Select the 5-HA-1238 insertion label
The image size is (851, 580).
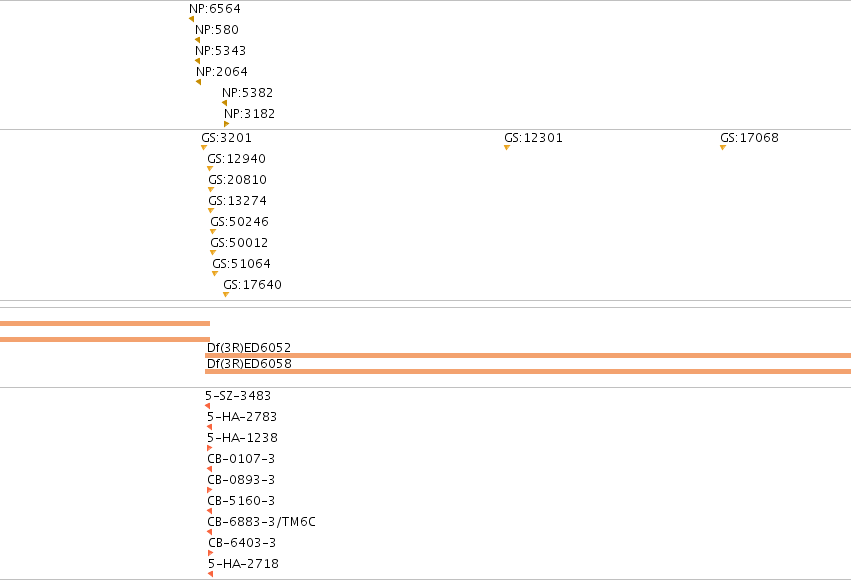point(243,438)
